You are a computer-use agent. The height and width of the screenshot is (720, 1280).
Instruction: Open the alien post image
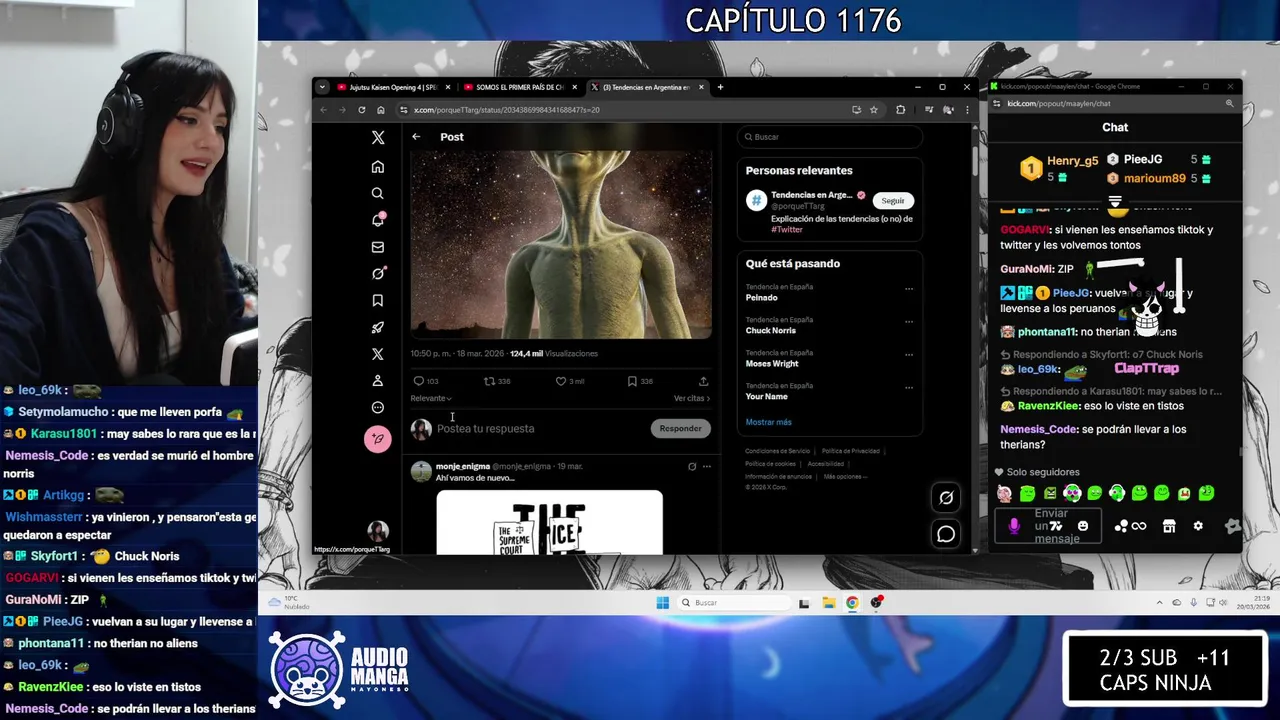coord(561,245)
